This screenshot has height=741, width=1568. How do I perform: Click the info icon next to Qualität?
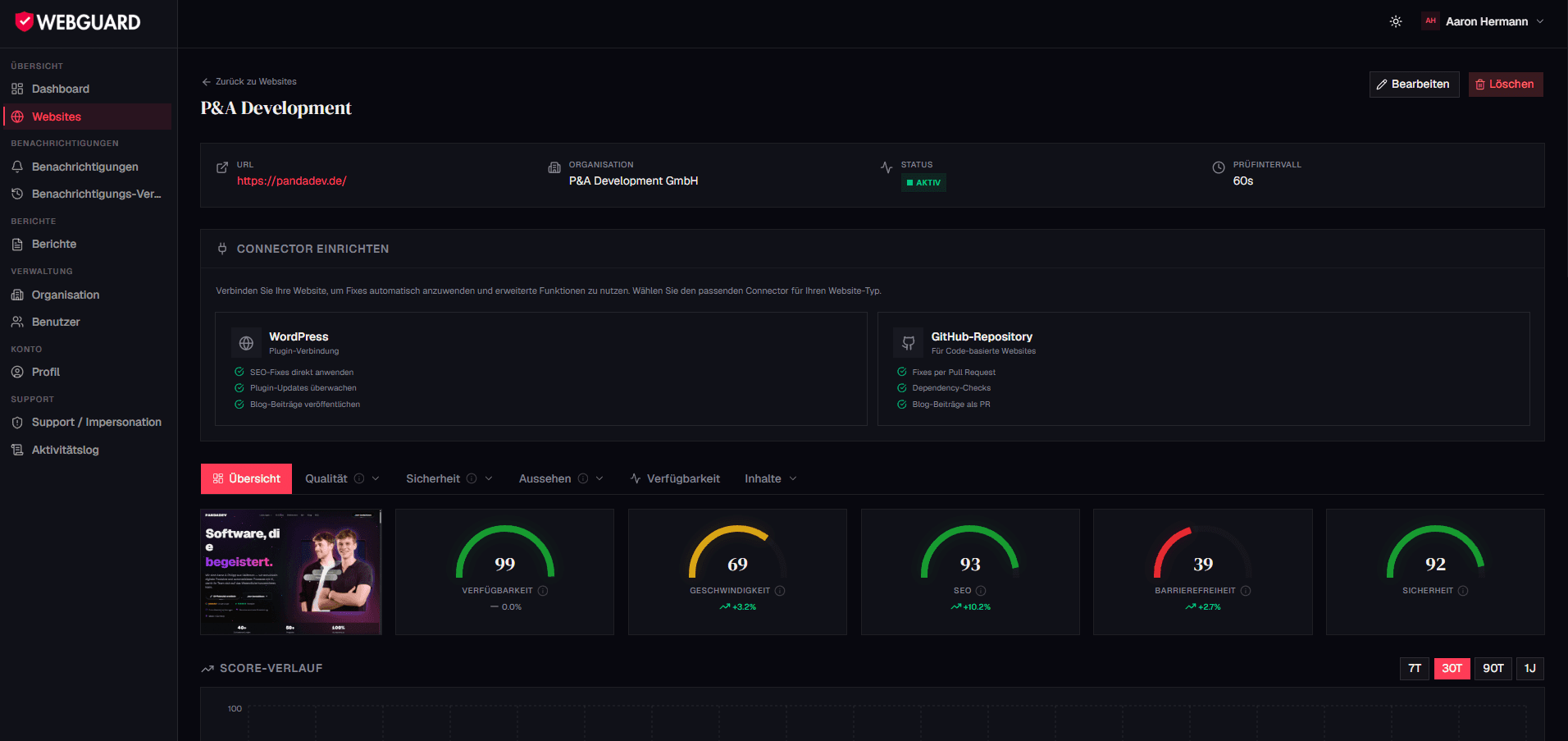click(x=359, y=478)
